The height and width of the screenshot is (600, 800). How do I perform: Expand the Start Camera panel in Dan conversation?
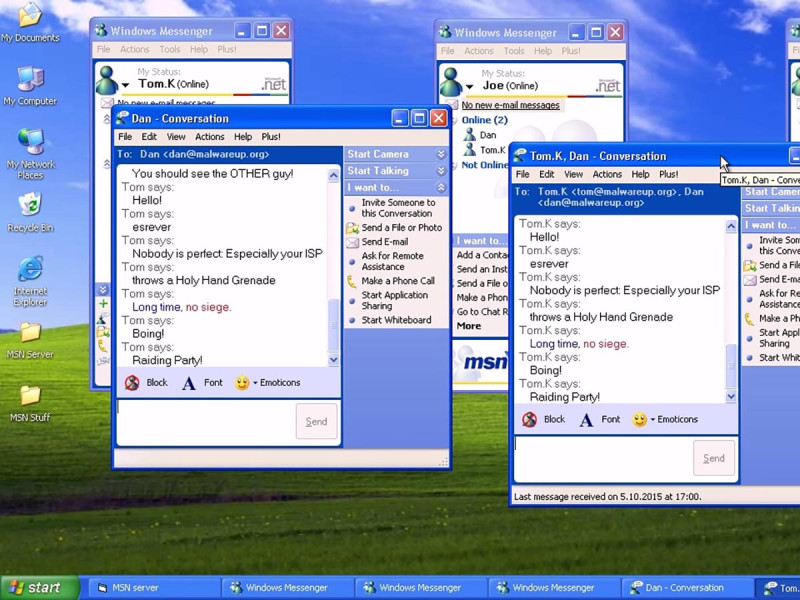point(441,154)
